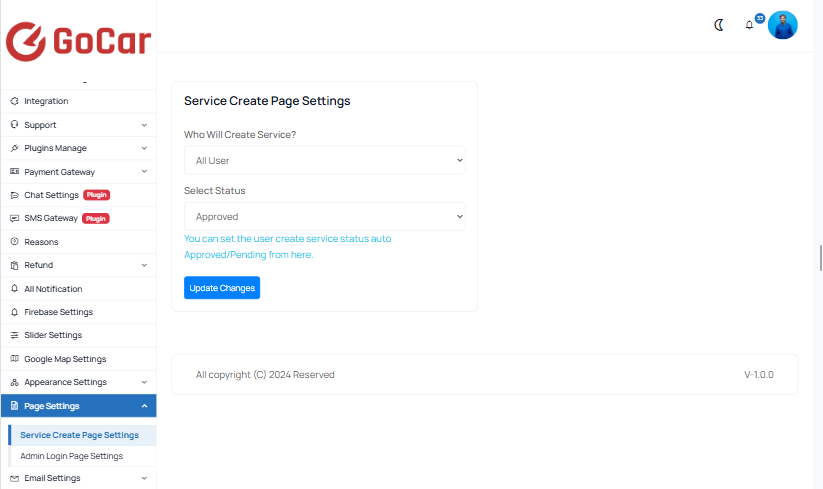Open the user profile avatar menu
This screenshot has height=489, width=823.
pyautogui.click(x=782, y=25)
